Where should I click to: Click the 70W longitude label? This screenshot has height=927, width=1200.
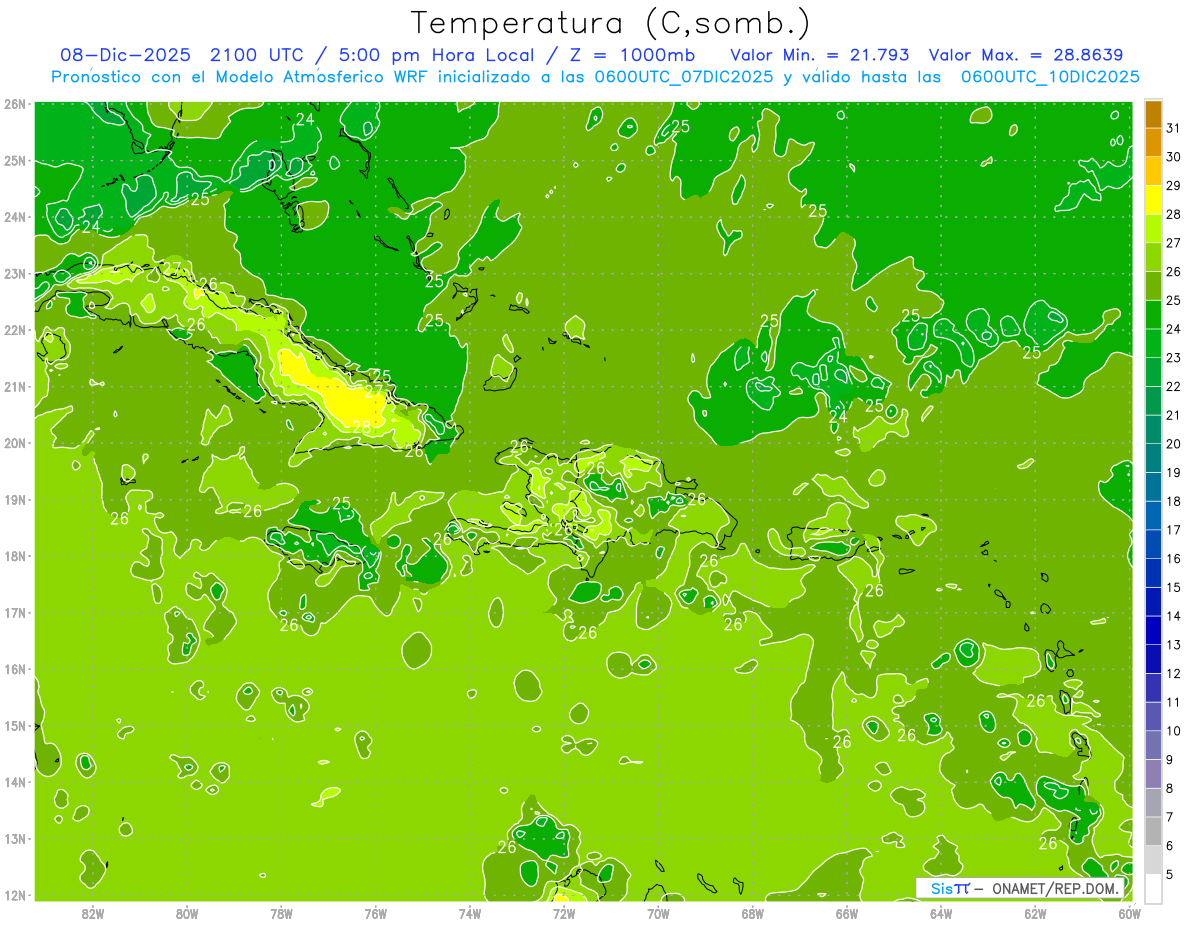(x=658, y=913)
